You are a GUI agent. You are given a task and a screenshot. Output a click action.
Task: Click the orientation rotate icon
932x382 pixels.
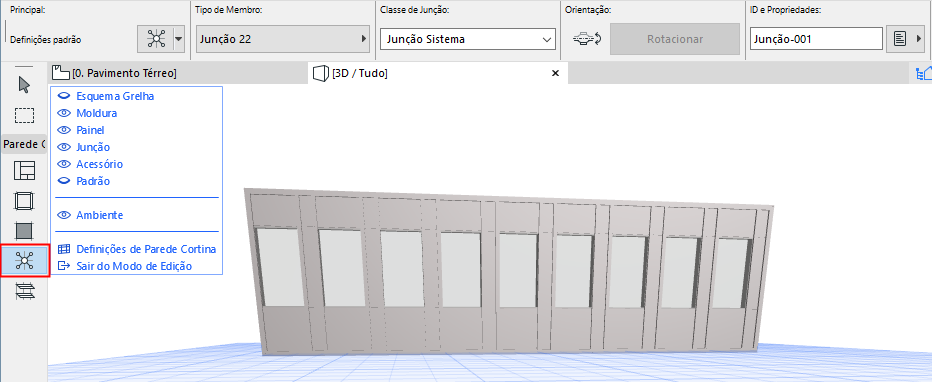tap(587, 39)
